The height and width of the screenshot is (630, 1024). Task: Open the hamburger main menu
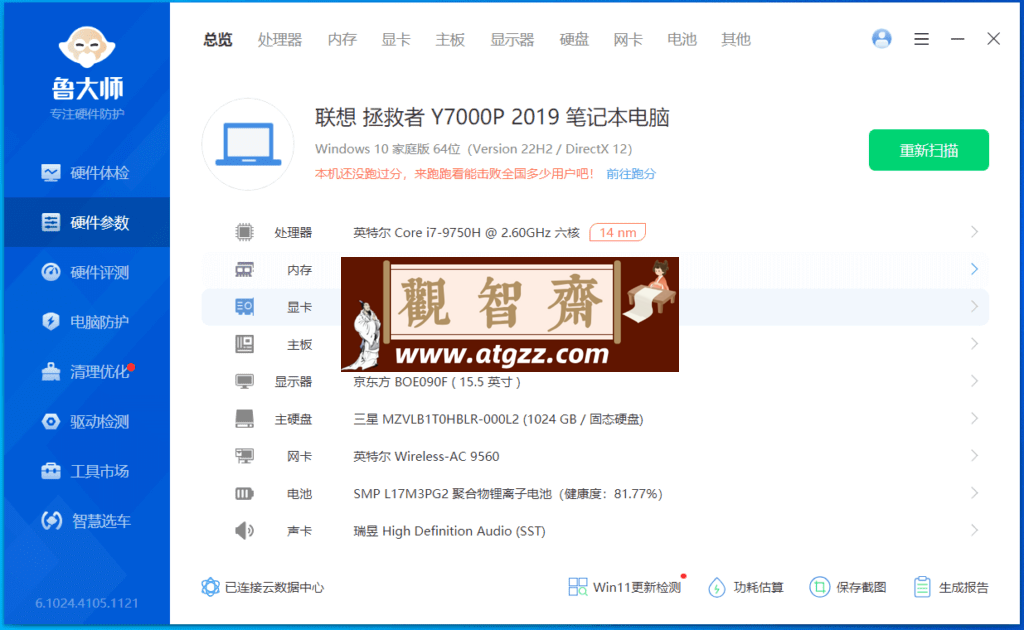pyautogui.click(x=921, y=39)
